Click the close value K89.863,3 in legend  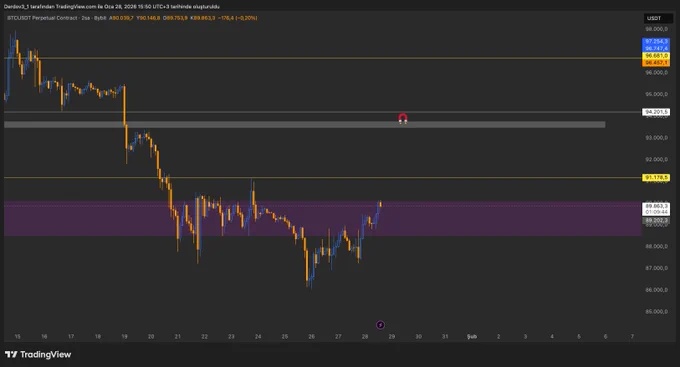pyautogui.click(x=203, y=18)
